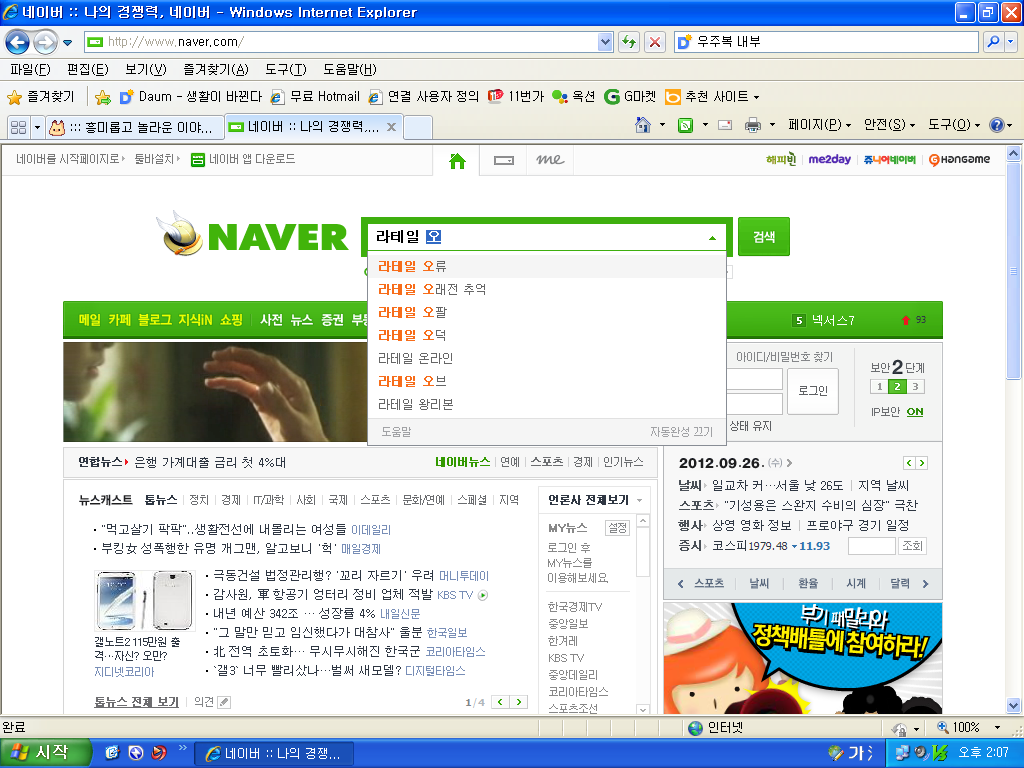Click the down arrow of publisher list scrollbar

[643, 709]
